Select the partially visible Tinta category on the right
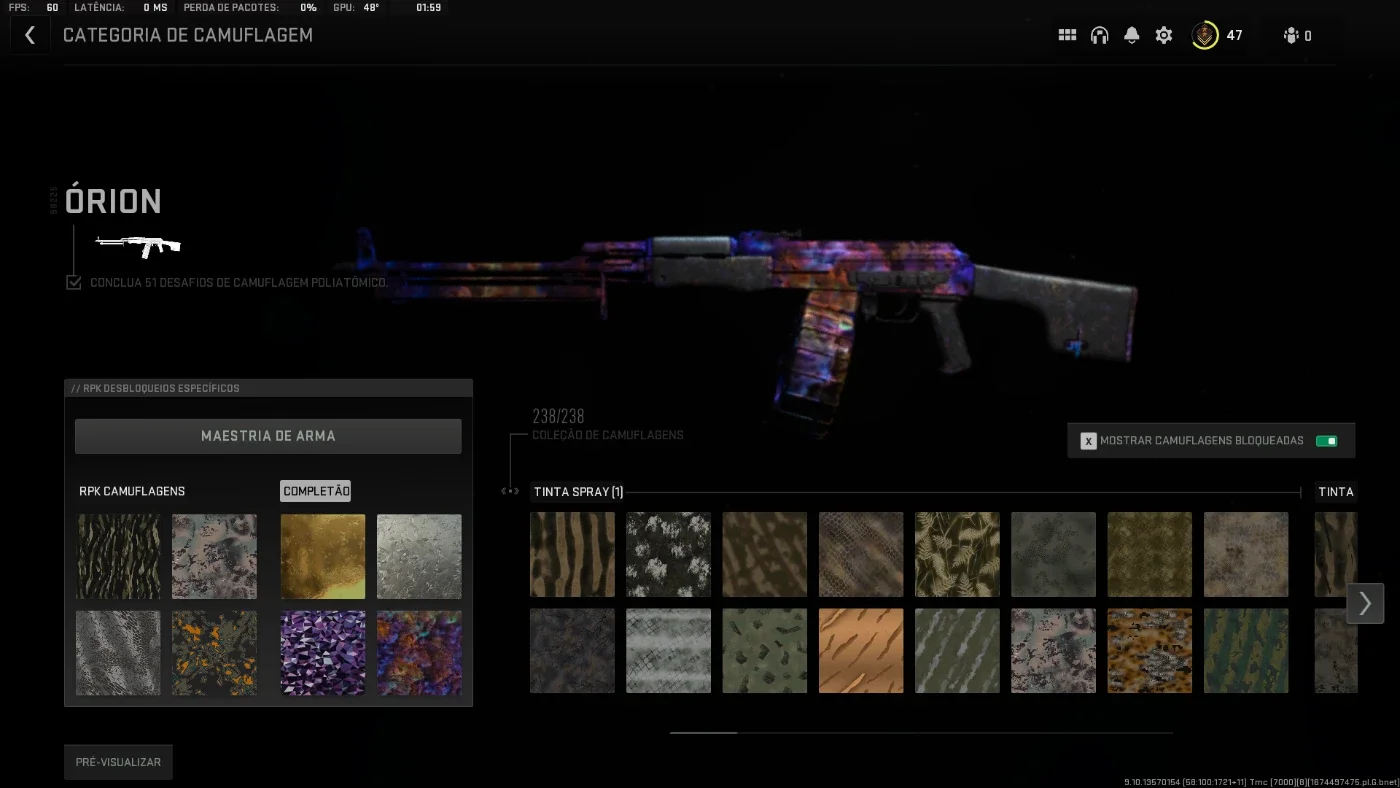The width and height of the screenshot is (1400, 788). click(1336, 492)
